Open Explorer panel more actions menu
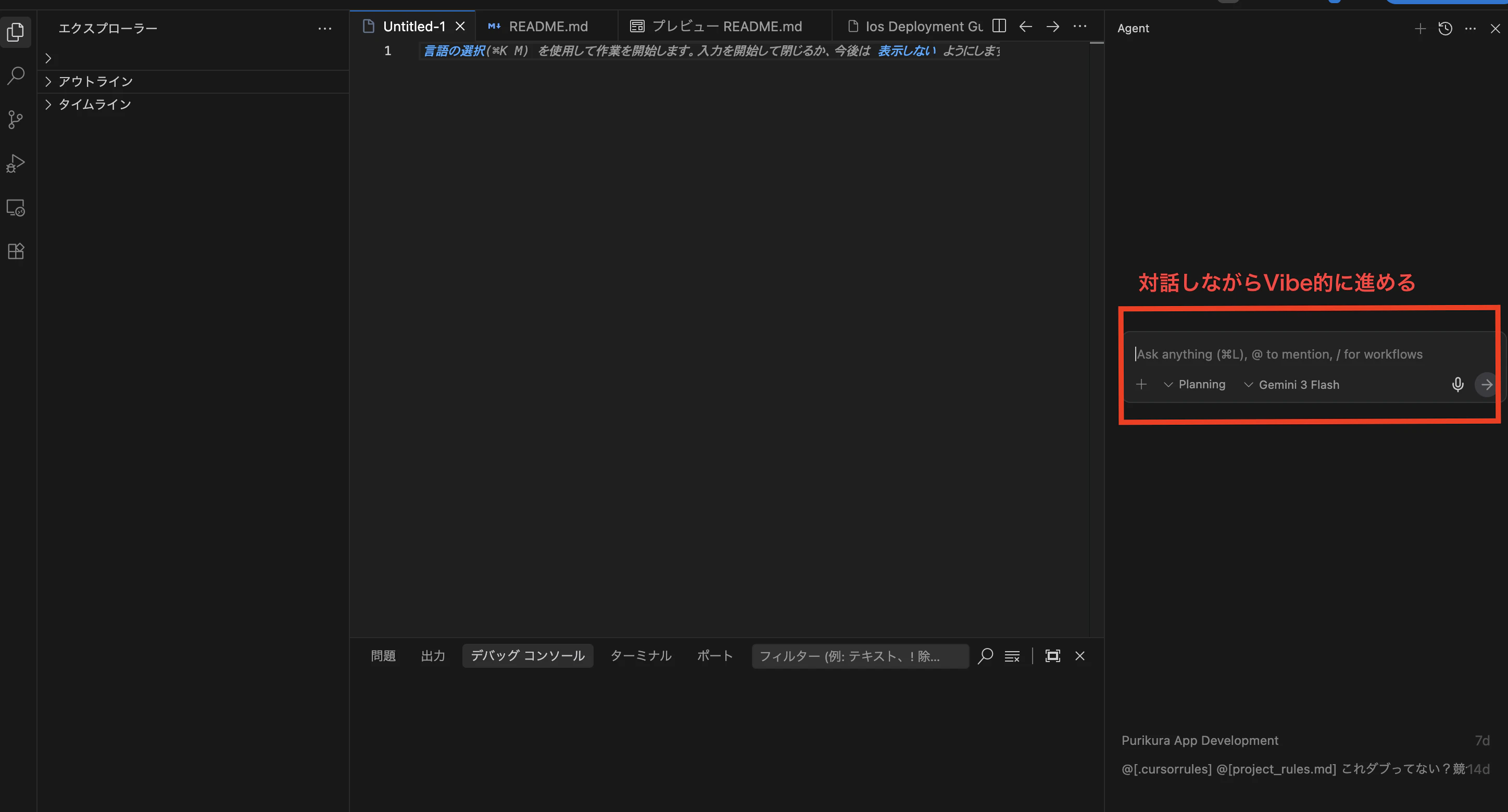 click(325, 28)
